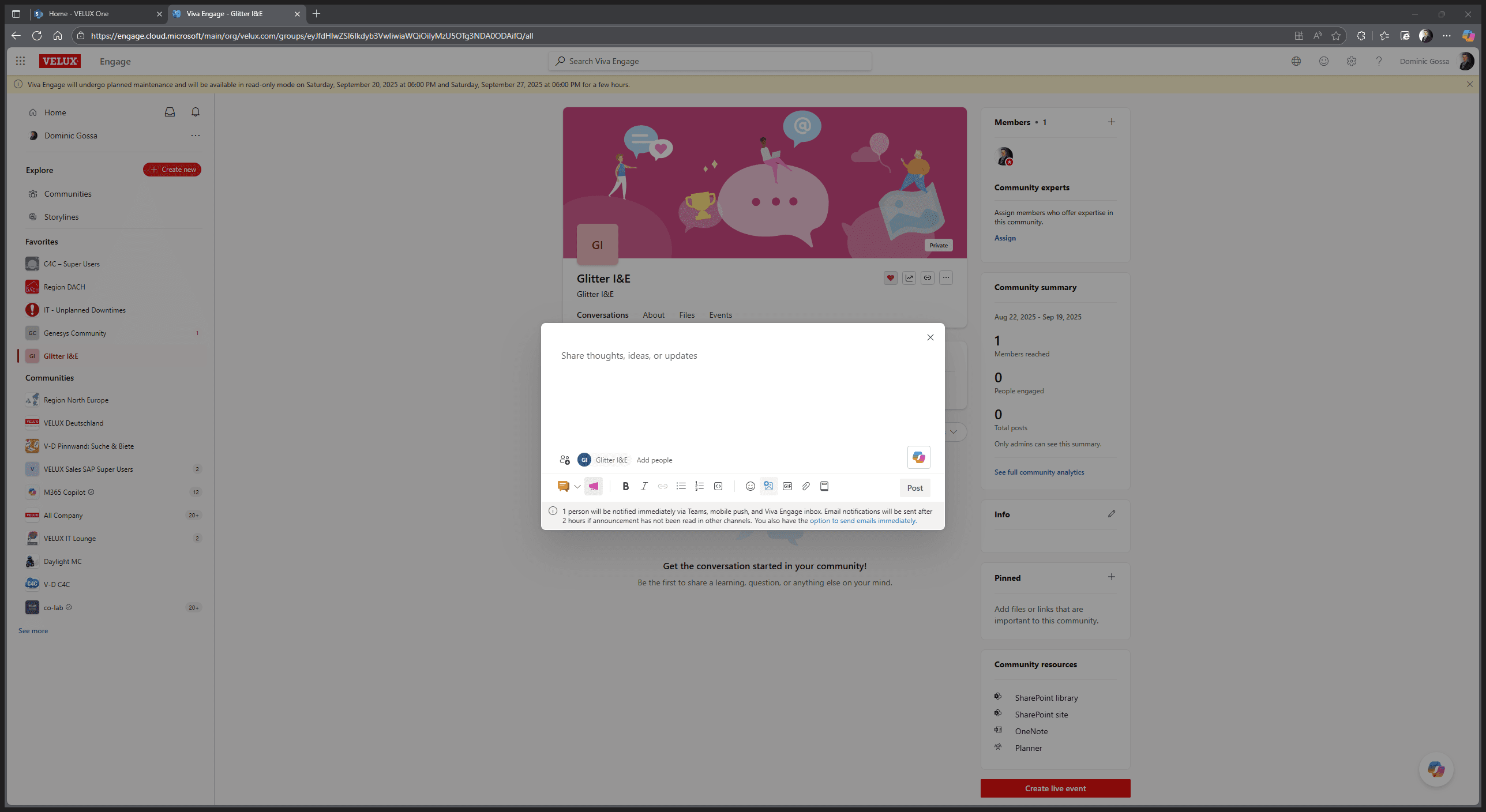
Task: Open the C4C – Super Users favorite
Action: click(x=72, y=264)
